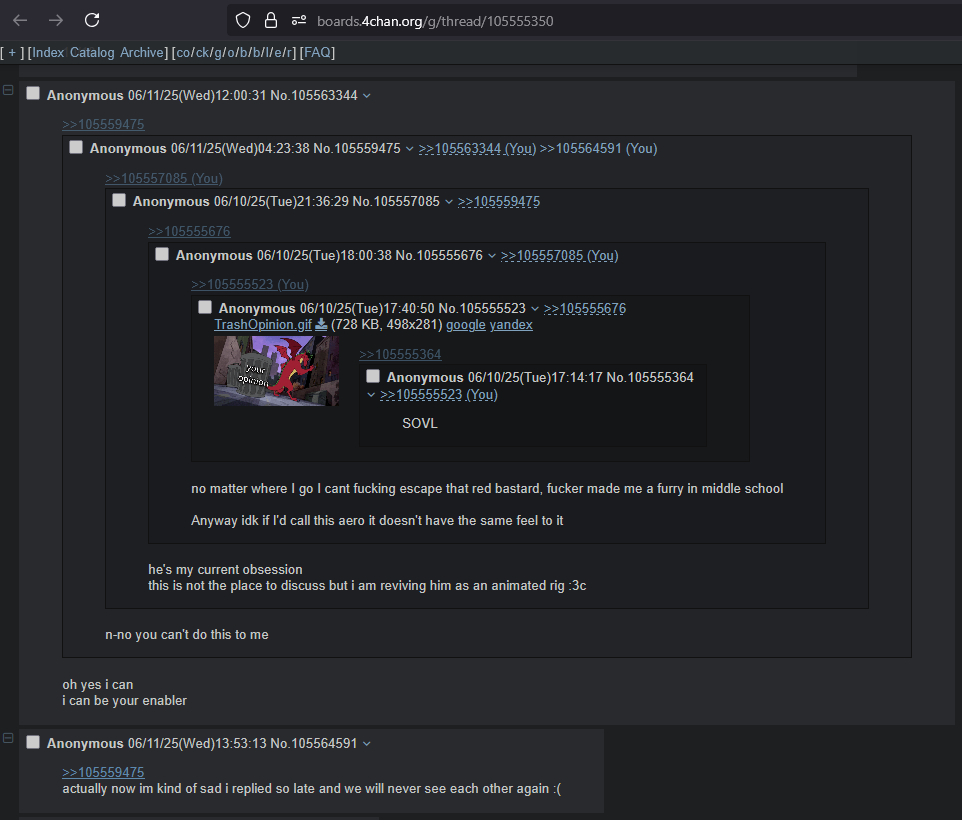Go to the ck board
This screenshot has height=820, width=962.
(x=202, y=53)
